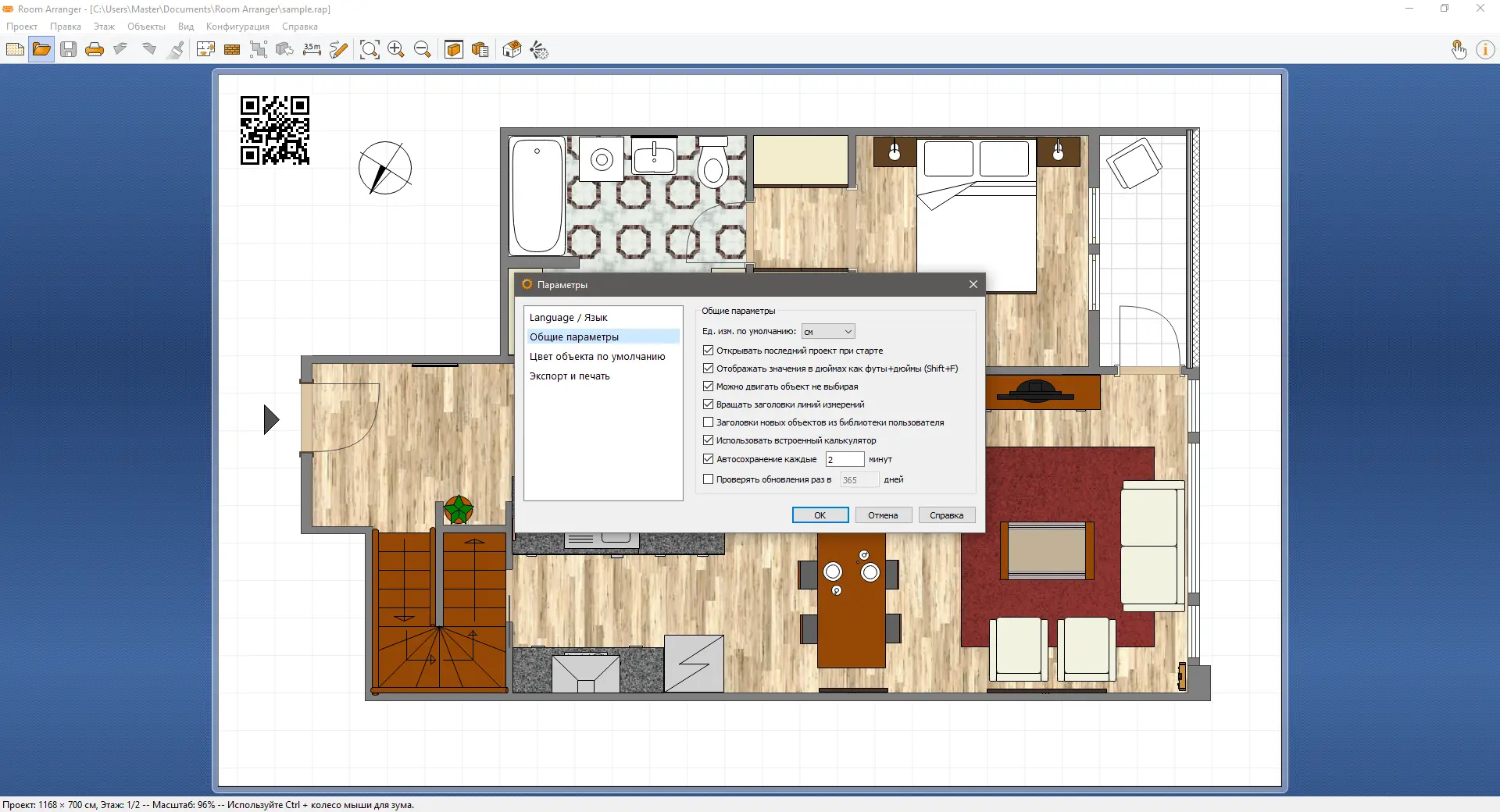The height and width of the screenshot is (812, 1500).
Task: Click the zoom out magnifier icon
Action: (423, 50)
